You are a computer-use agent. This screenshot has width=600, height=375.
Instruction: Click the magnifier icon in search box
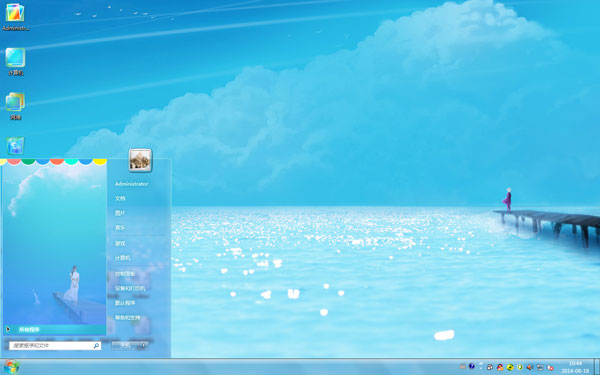pos(96,346)
